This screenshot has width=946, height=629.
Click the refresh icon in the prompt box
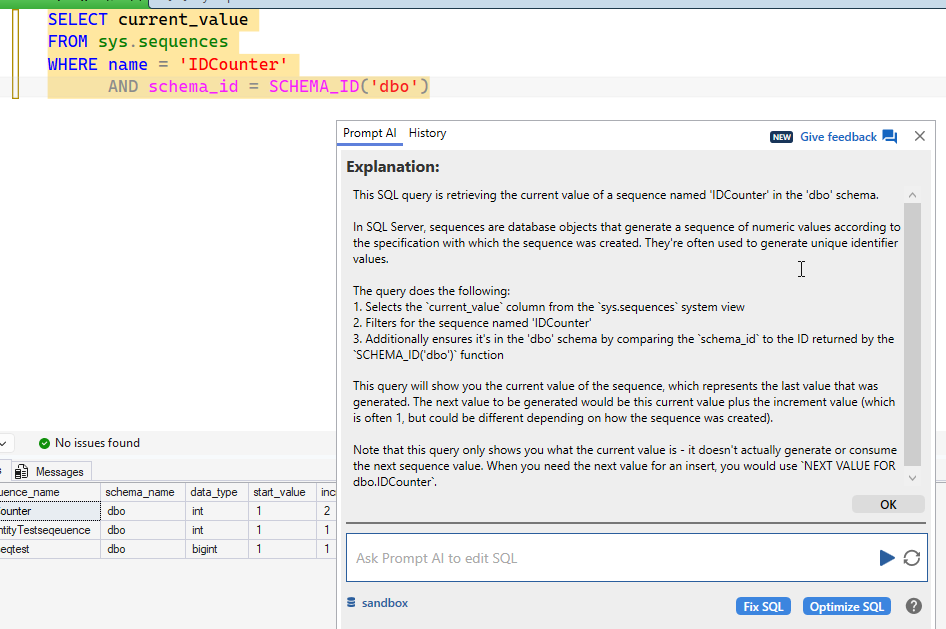pos(911,558)
